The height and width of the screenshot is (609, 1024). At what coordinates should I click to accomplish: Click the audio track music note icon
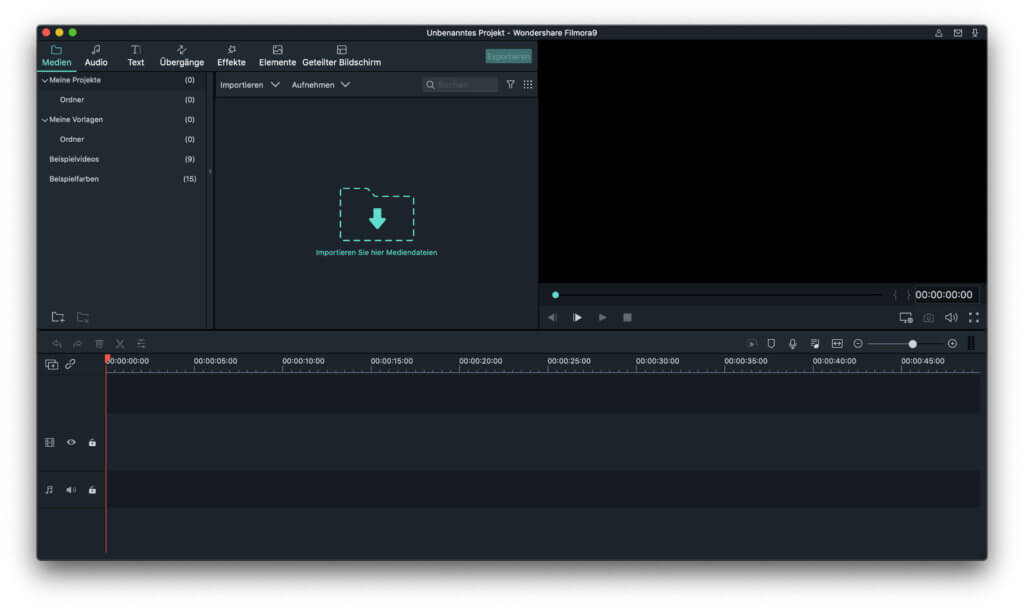[x=50, y=490]
